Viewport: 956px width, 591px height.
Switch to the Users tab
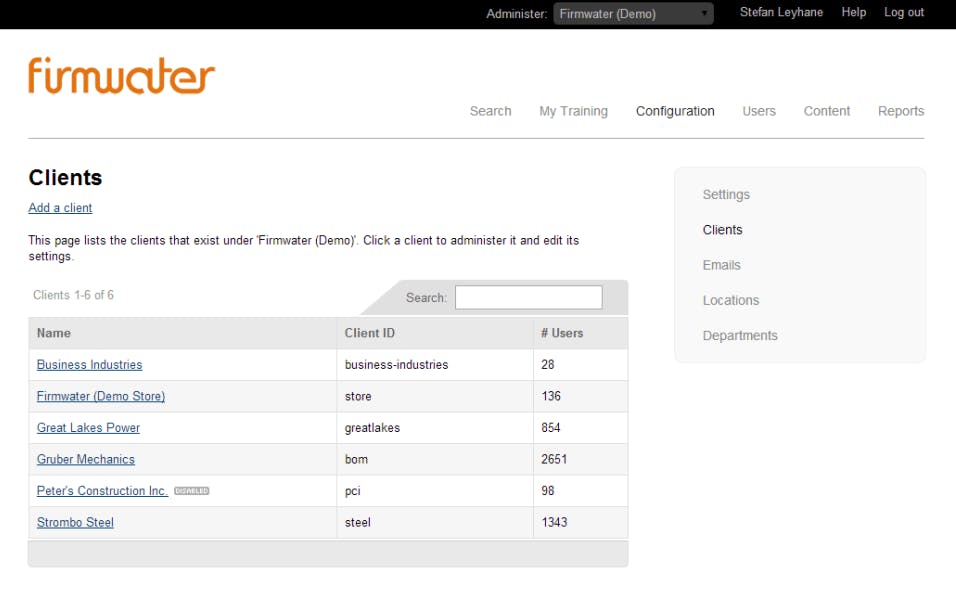(x=758, y=111)
